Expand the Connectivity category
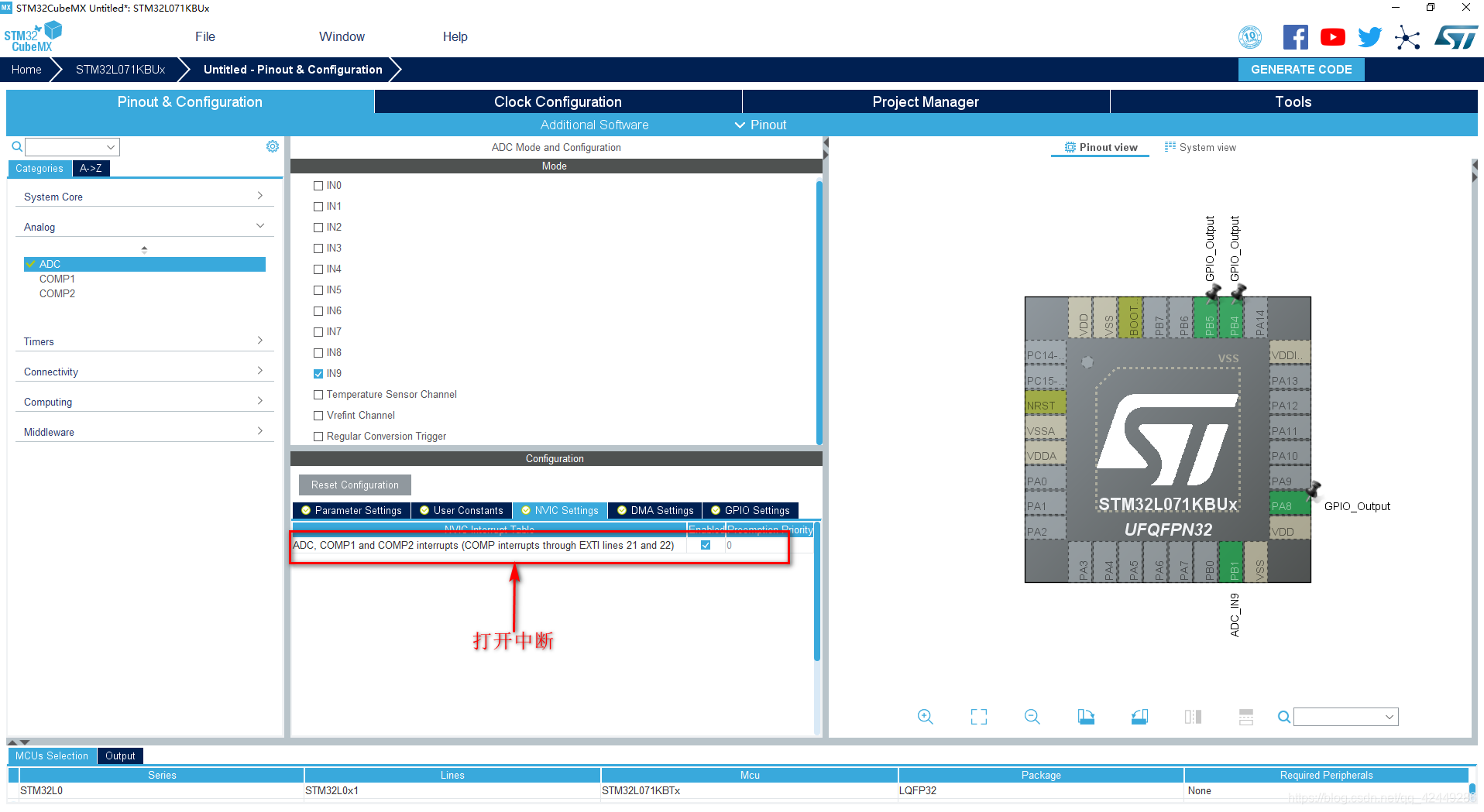 click(144, 372)
